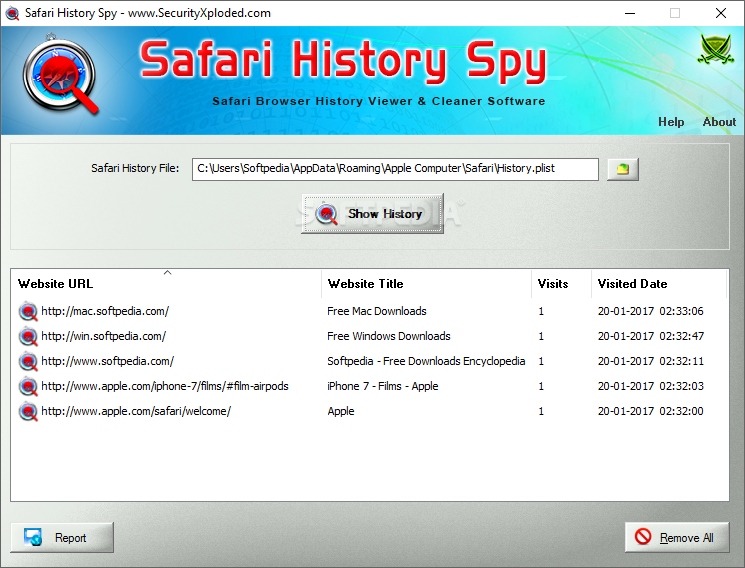The image size is (745, 568).
Task: Click the icon beside the www.softpedia.com row
Action: [x=28, y=362]
